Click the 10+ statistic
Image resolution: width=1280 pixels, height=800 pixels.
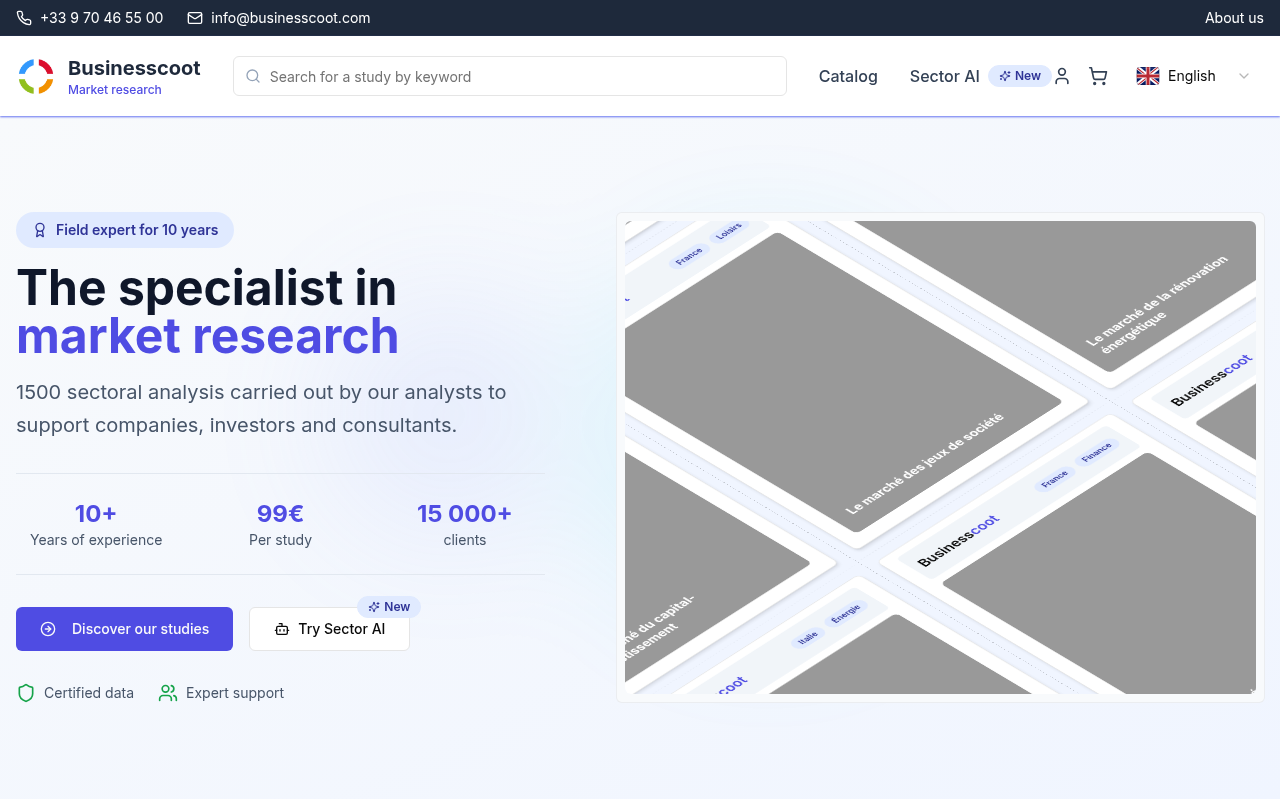(x=96, y=514)
